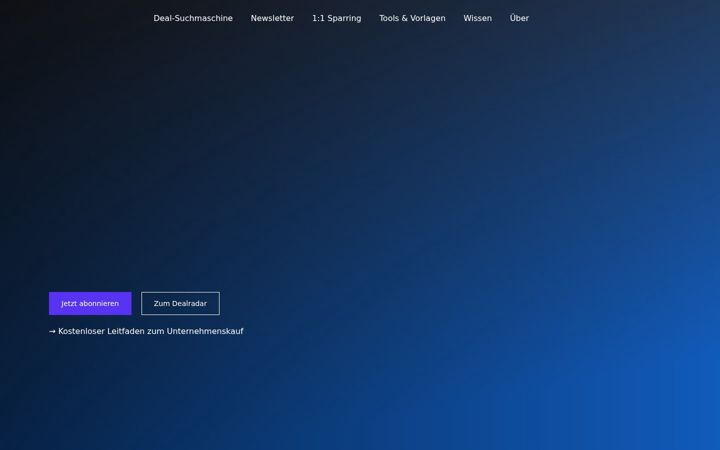Open the Newsletter navigation link
Image resolution: width=720 pixels, height=450 pixels.
[x=272, y=18]
